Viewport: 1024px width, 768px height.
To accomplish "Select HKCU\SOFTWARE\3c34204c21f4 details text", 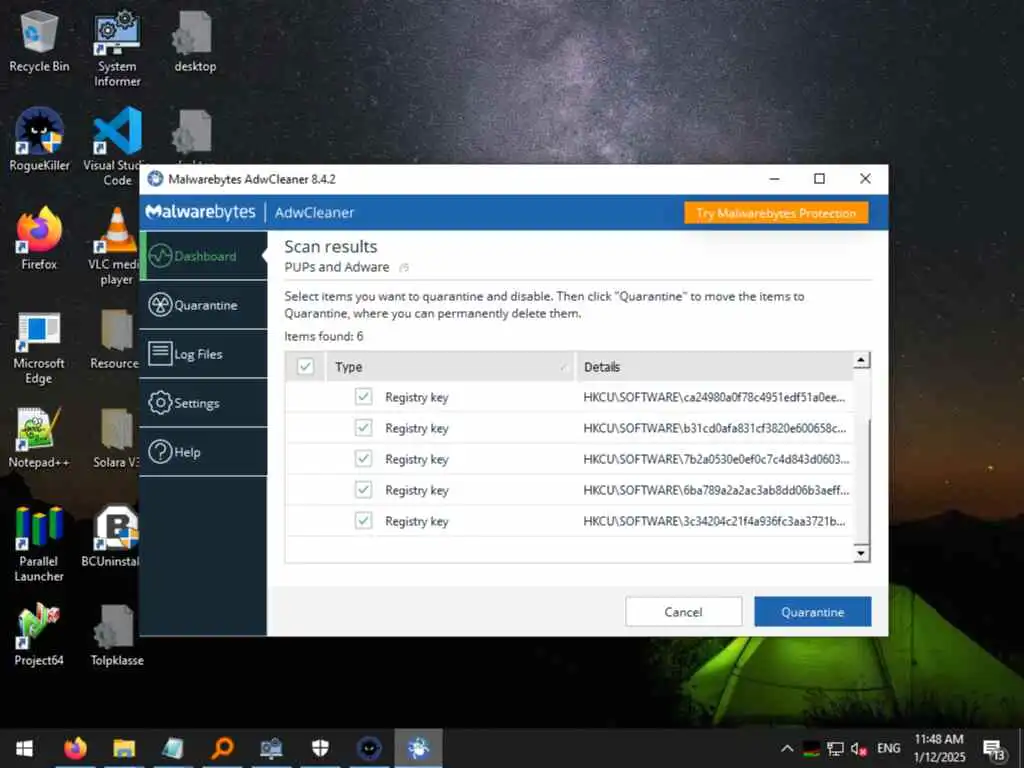I will [714, 521].
